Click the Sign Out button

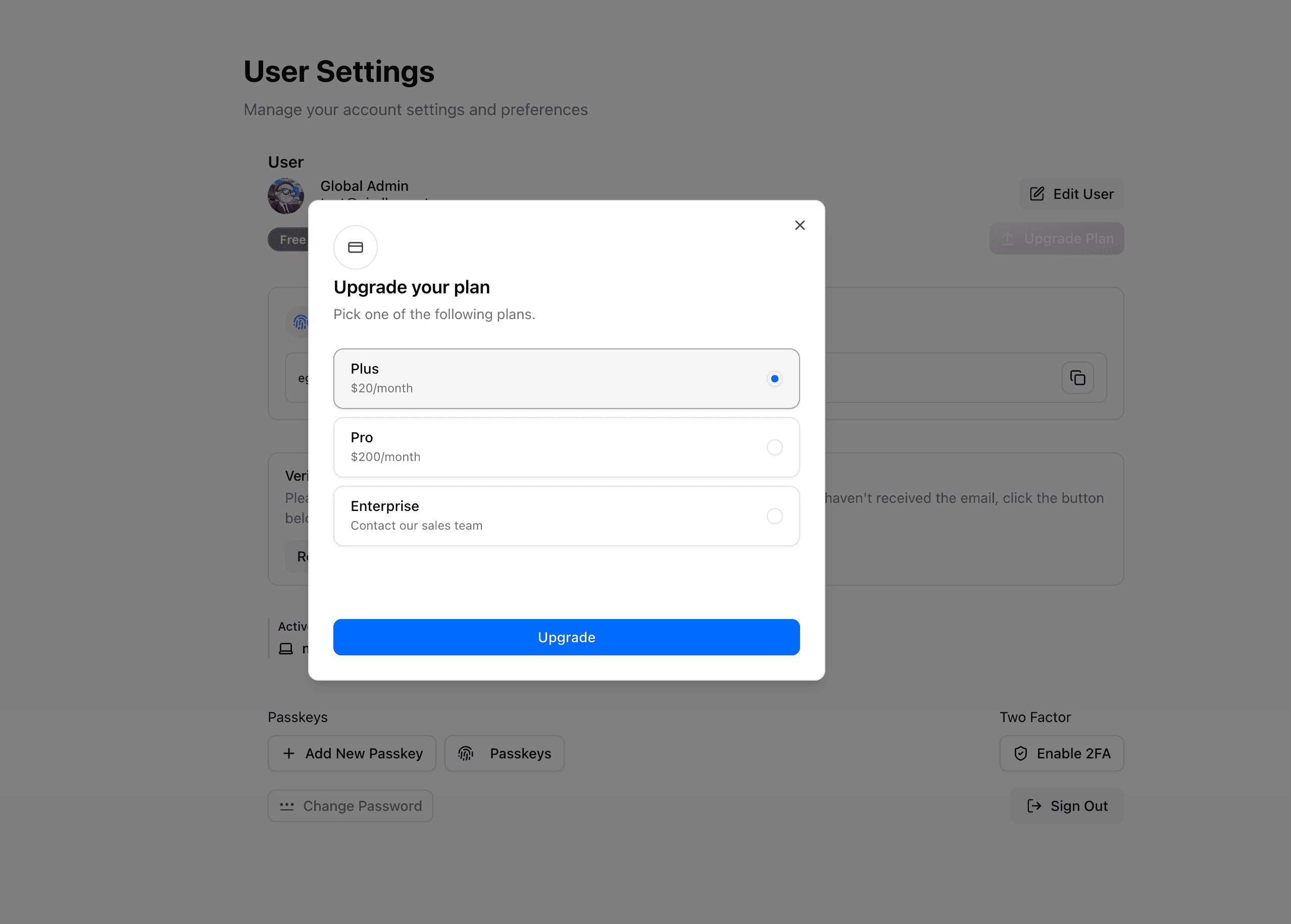[x=1067, y=806]
